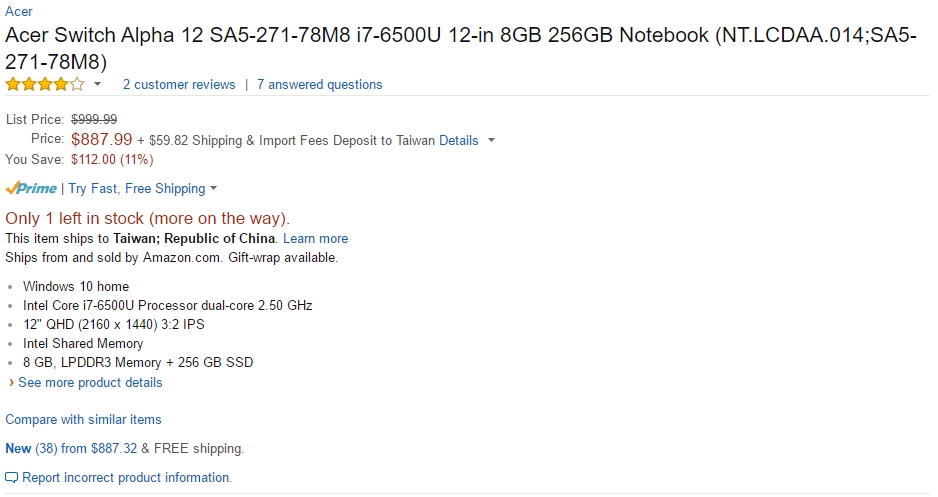Click the Prime logo icon
The image size is (938, 497).
pos(31,188)
